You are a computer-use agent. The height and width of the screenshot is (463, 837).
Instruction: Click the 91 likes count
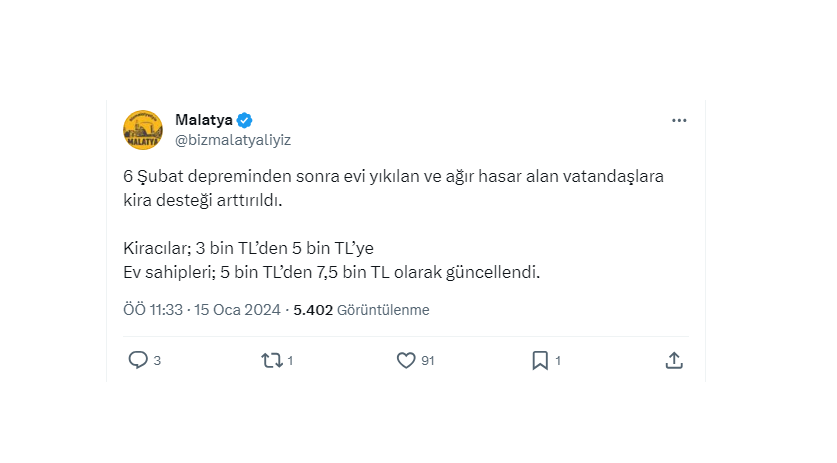coord(428,361)
